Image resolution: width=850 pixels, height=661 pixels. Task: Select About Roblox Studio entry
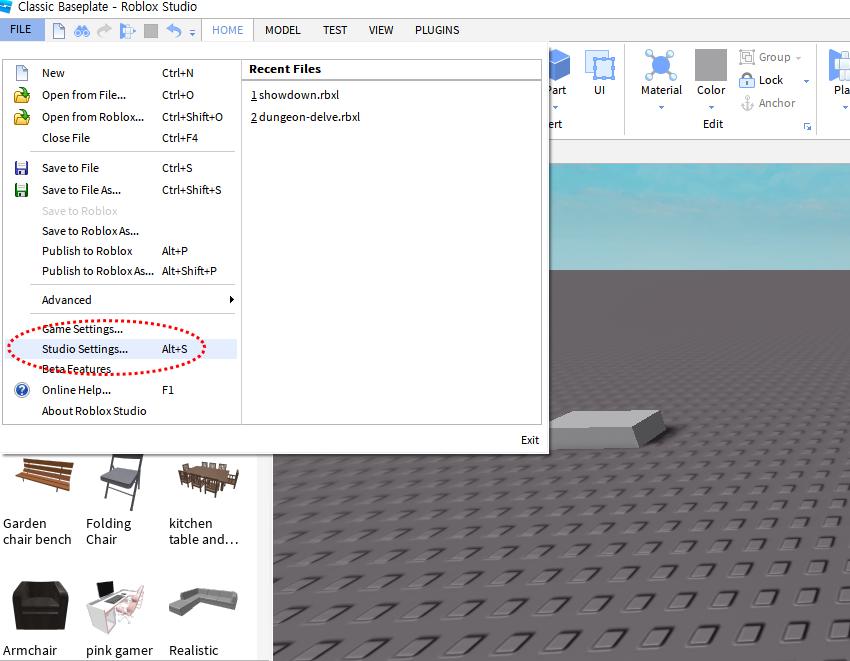tap(121, 411)
